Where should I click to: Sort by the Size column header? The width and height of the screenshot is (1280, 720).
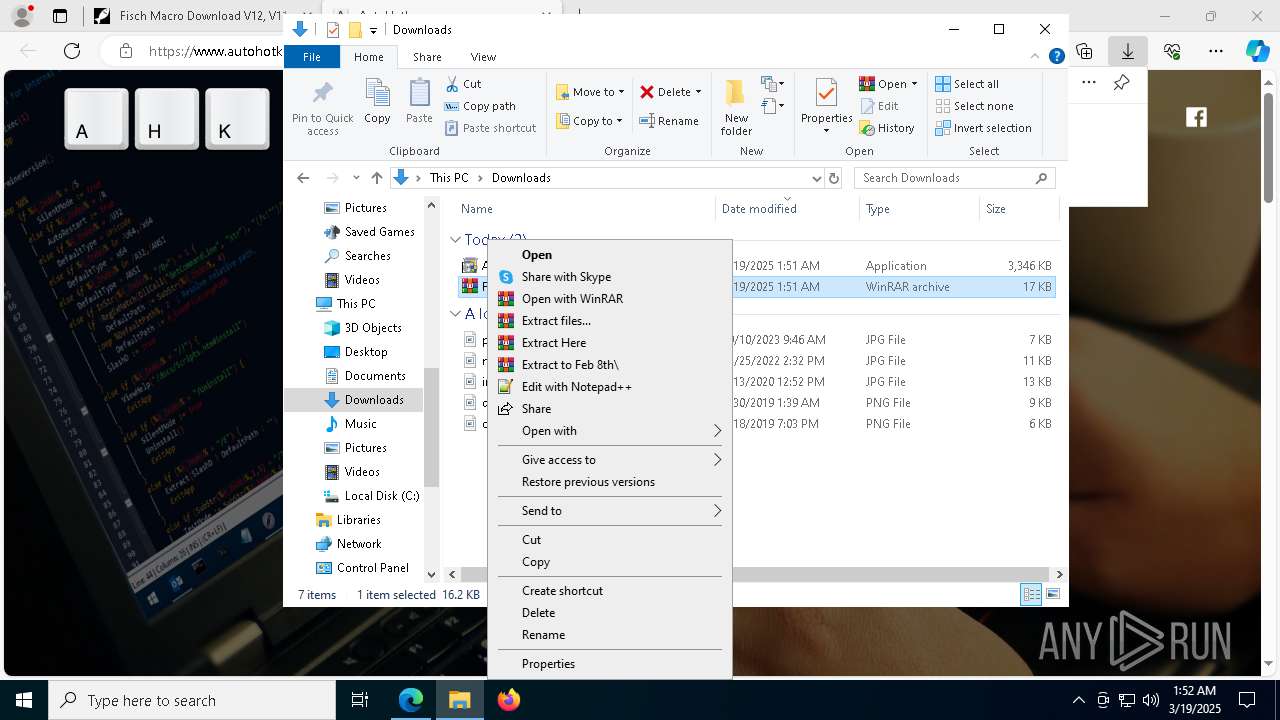pyautogui.click(x=1018, y=209)
